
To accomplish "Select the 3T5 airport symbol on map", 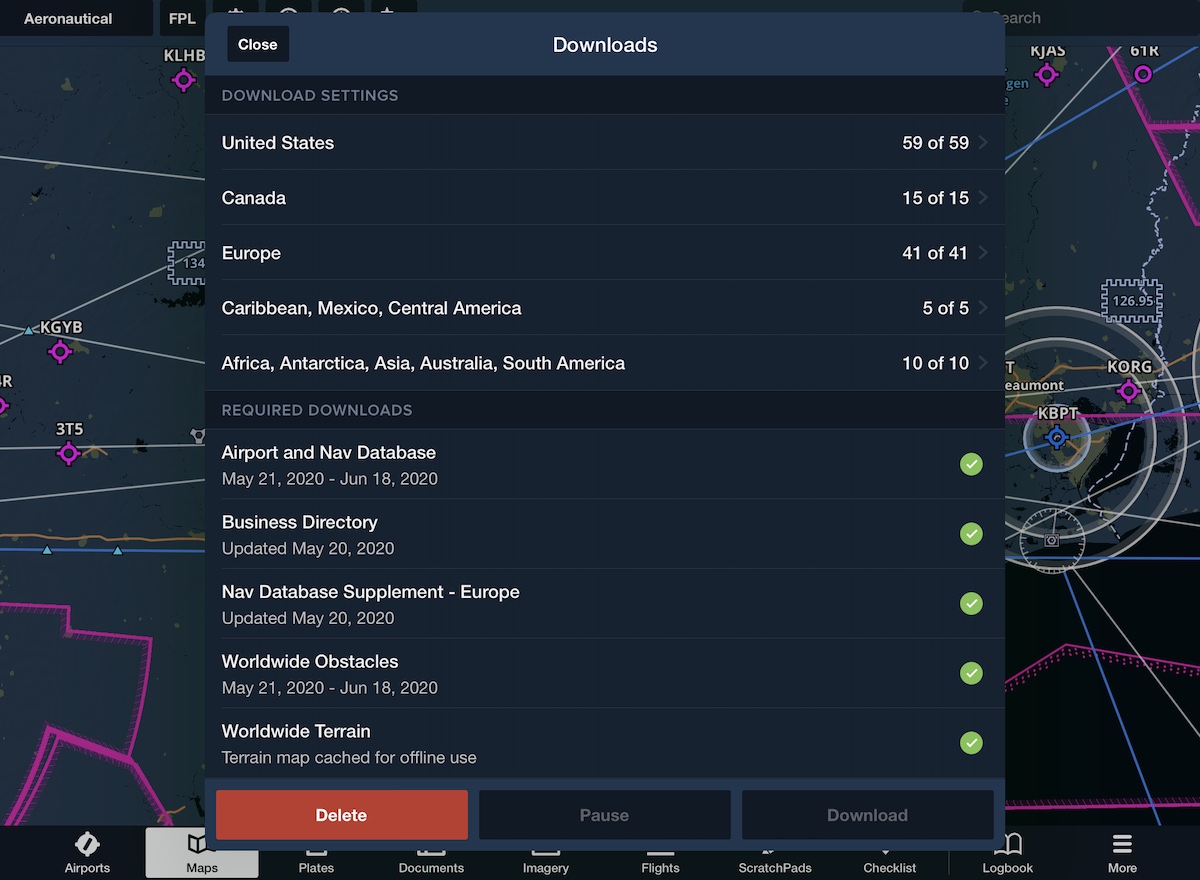I will pyautogui.click(x=68, y=453).
